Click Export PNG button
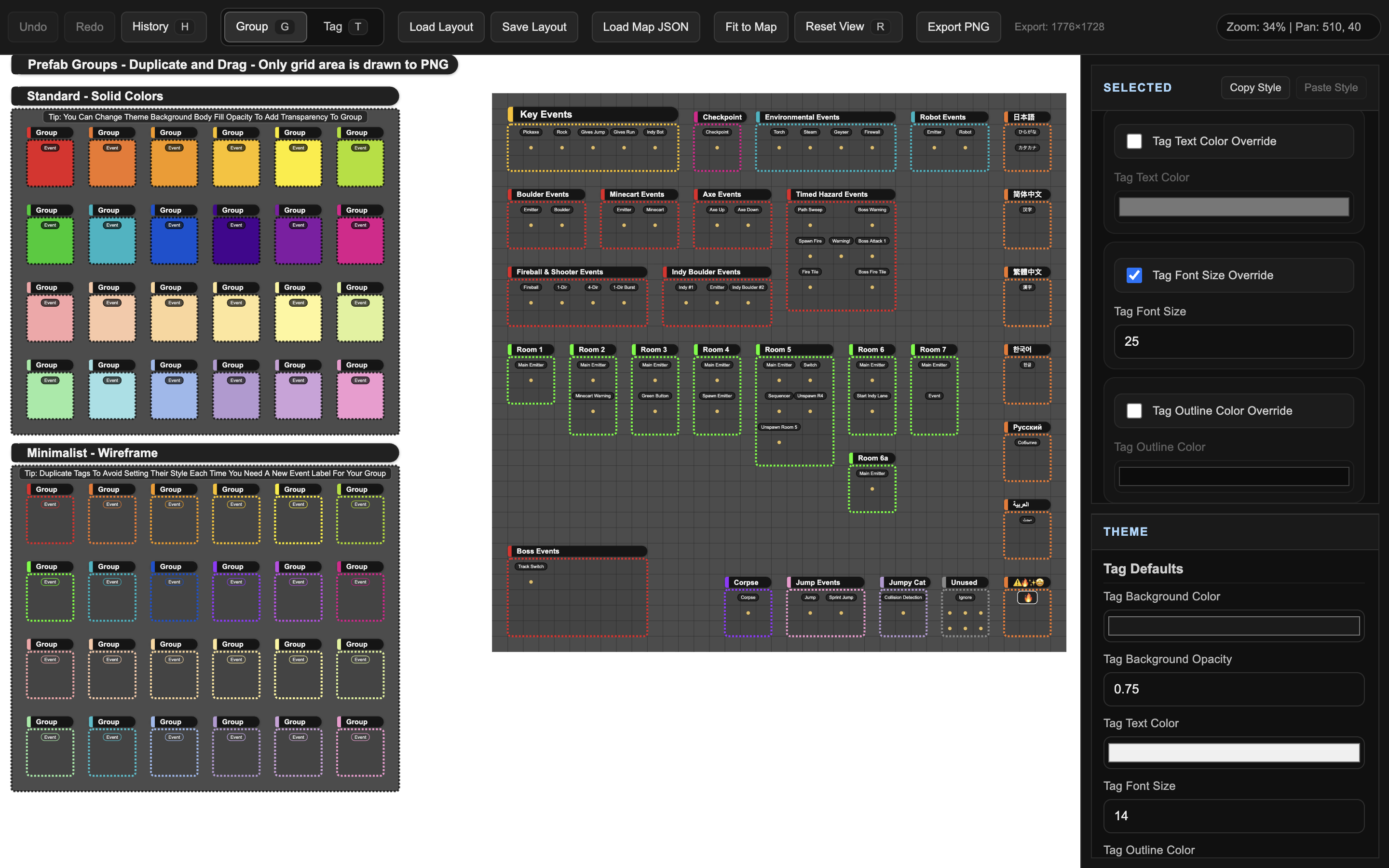Screen dimensions: 1389x868 957,27
